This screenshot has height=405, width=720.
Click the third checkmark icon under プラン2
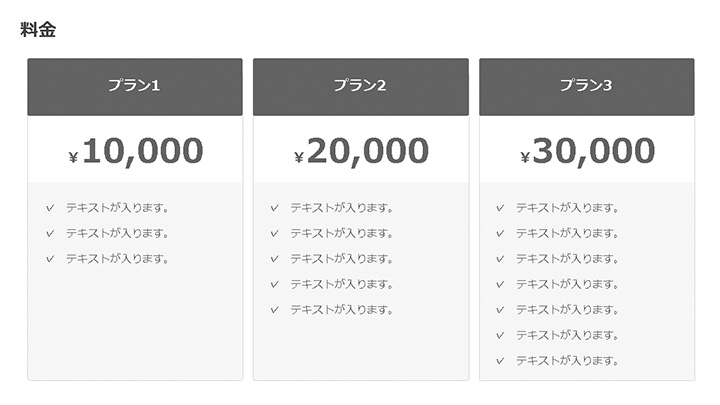point(274,259)
